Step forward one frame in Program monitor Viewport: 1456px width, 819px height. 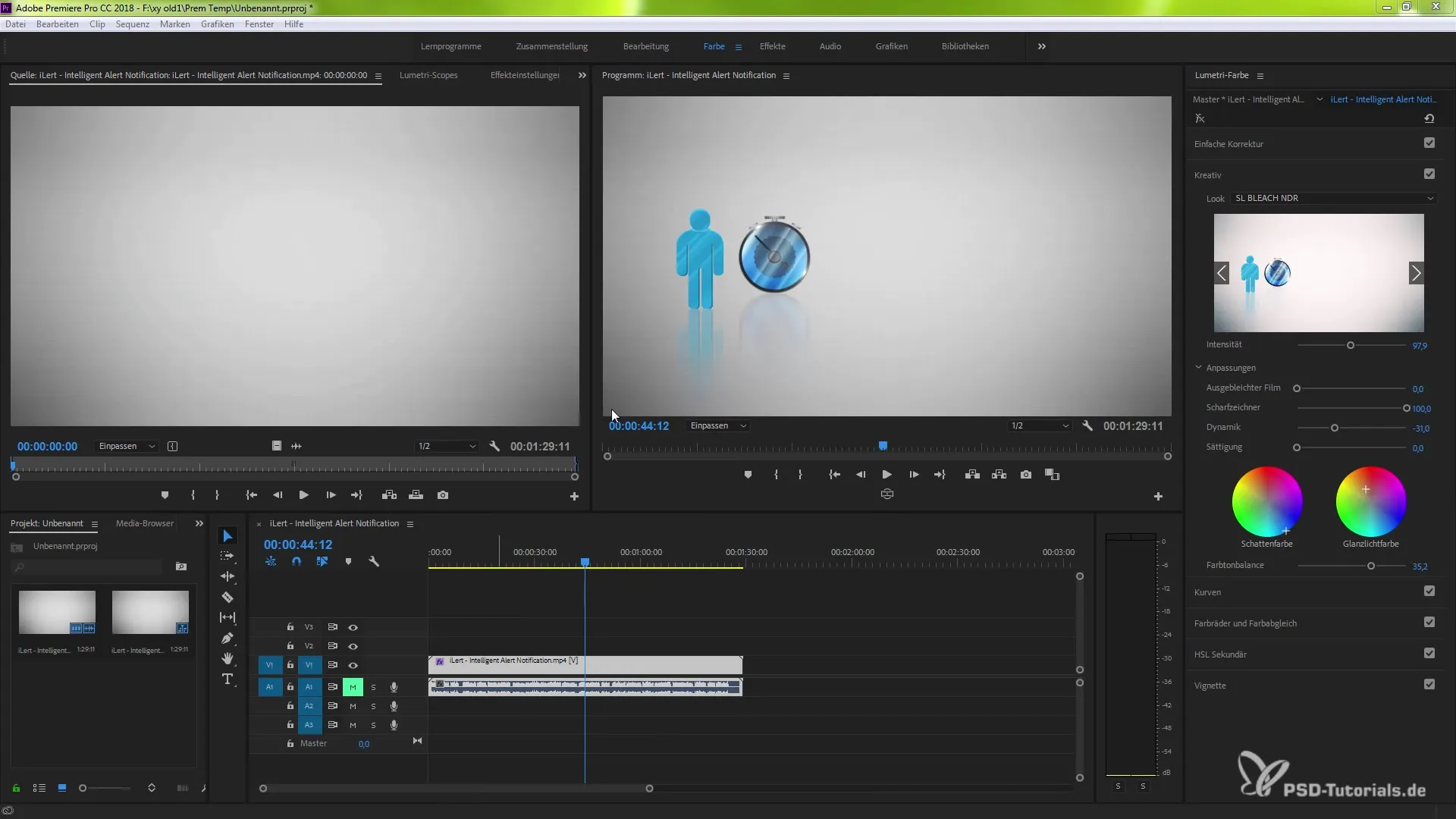914,475
